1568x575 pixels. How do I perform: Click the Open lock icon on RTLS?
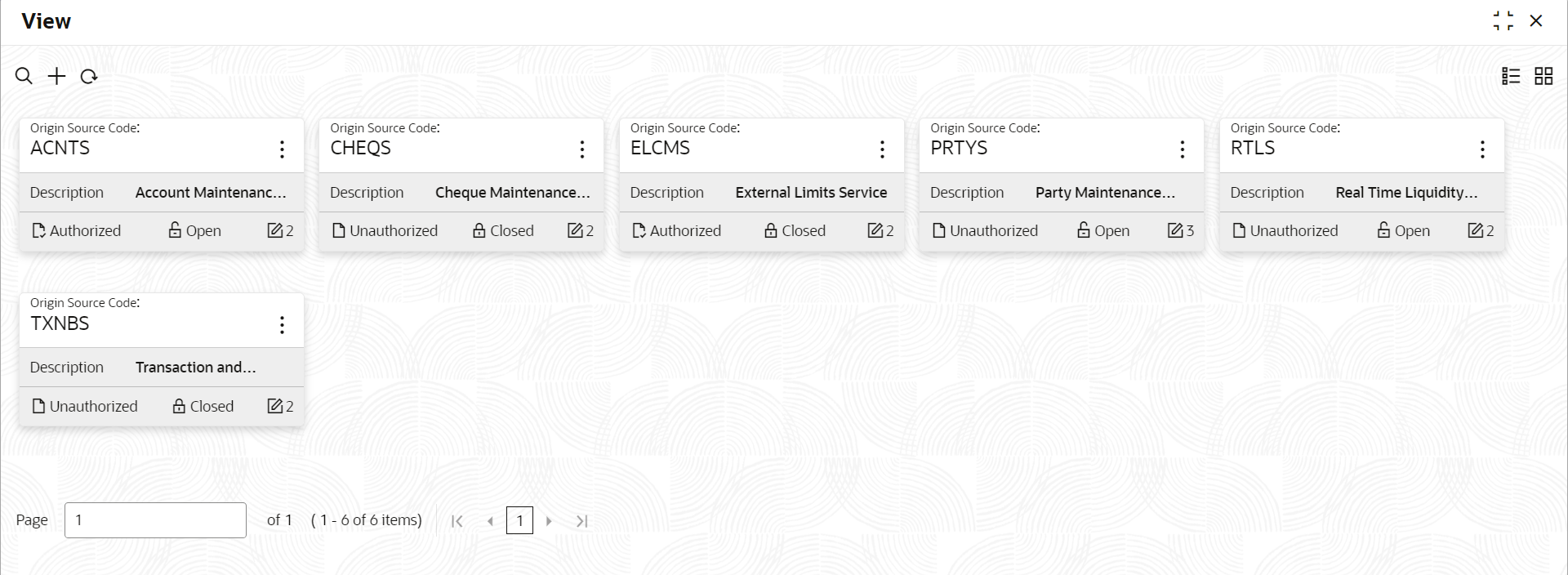coord(1383,230)
